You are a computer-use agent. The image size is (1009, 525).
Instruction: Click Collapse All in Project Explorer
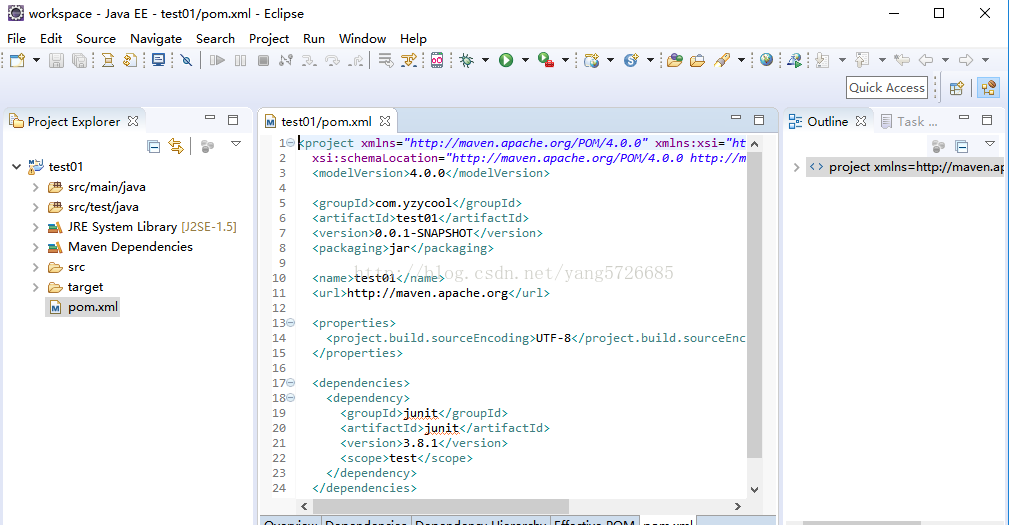153,147
